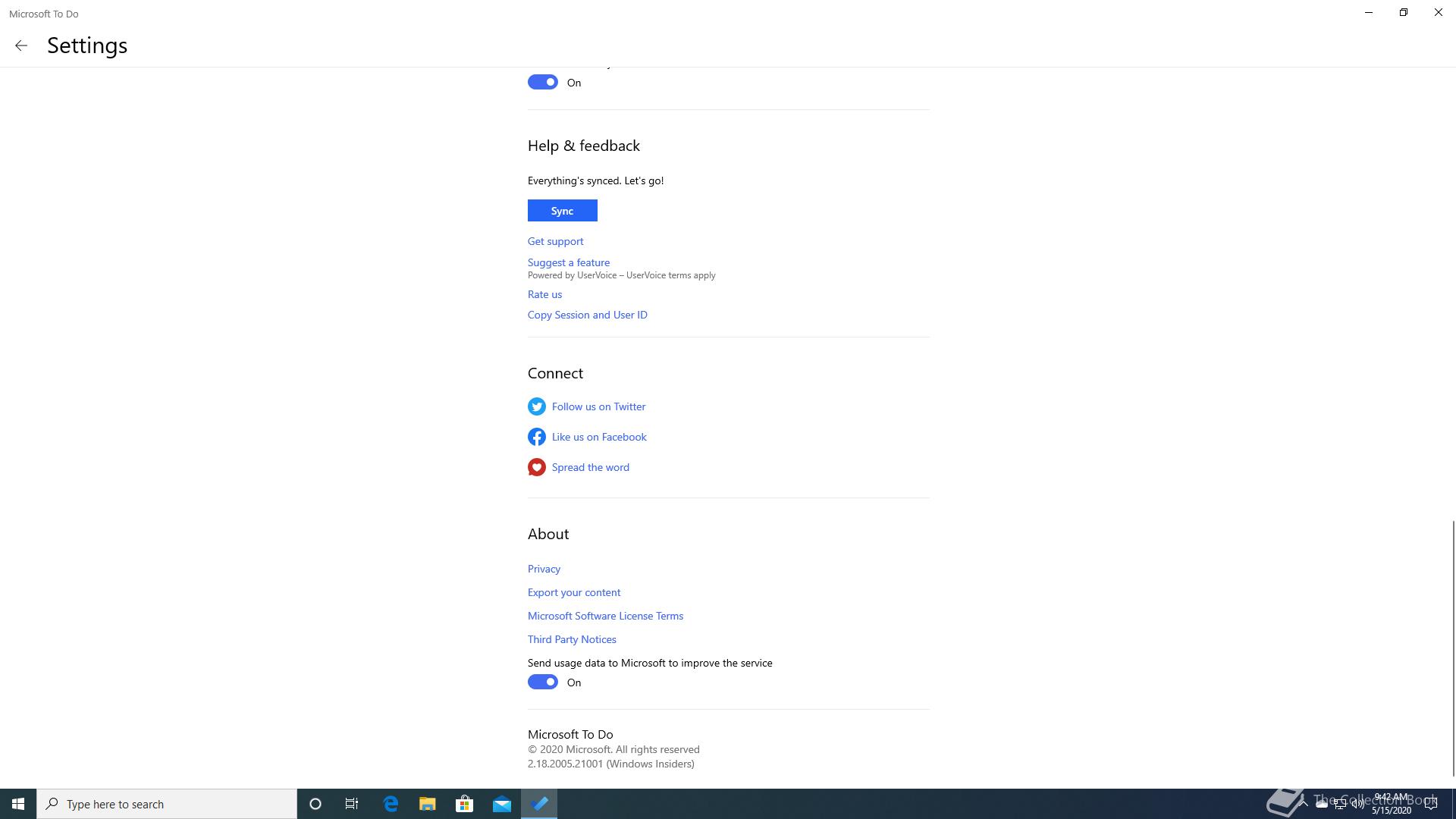
Task: Click Suggest a feature link
Action: coord(568,262)
